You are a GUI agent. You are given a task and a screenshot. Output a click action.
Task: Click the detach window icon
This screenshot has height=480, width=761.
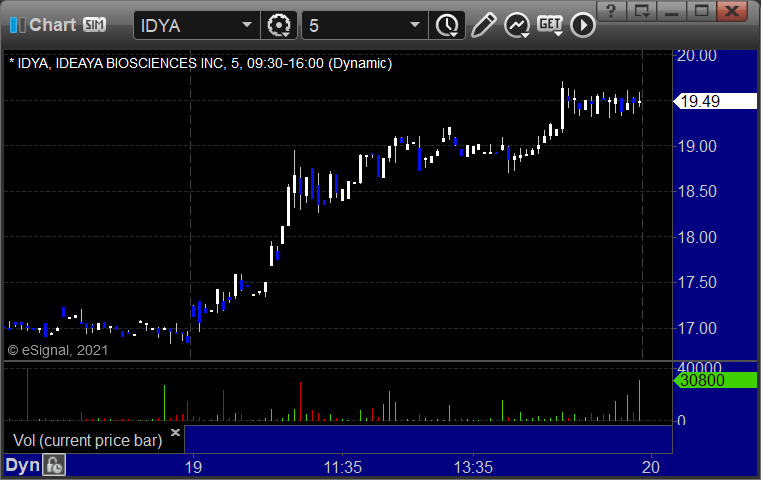641,11
